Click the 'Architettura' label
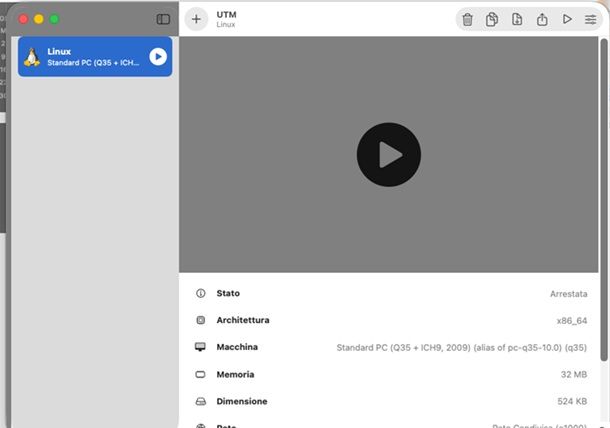This screenshot has width=610, height=428. tap(243, 320)
